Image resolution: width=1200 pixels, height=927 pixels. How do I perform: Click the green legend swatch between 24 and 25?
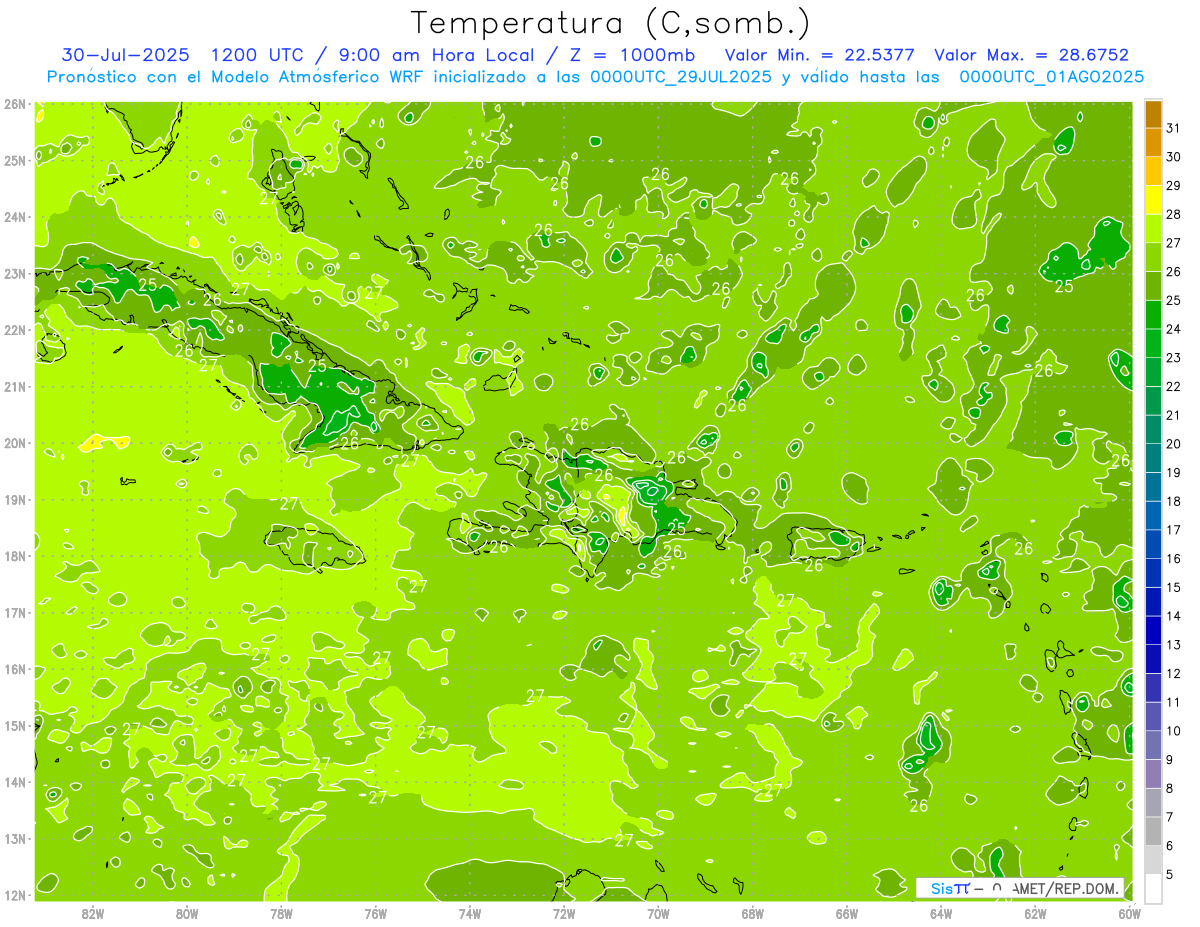pyautogui.click(x=1153, y=314)
